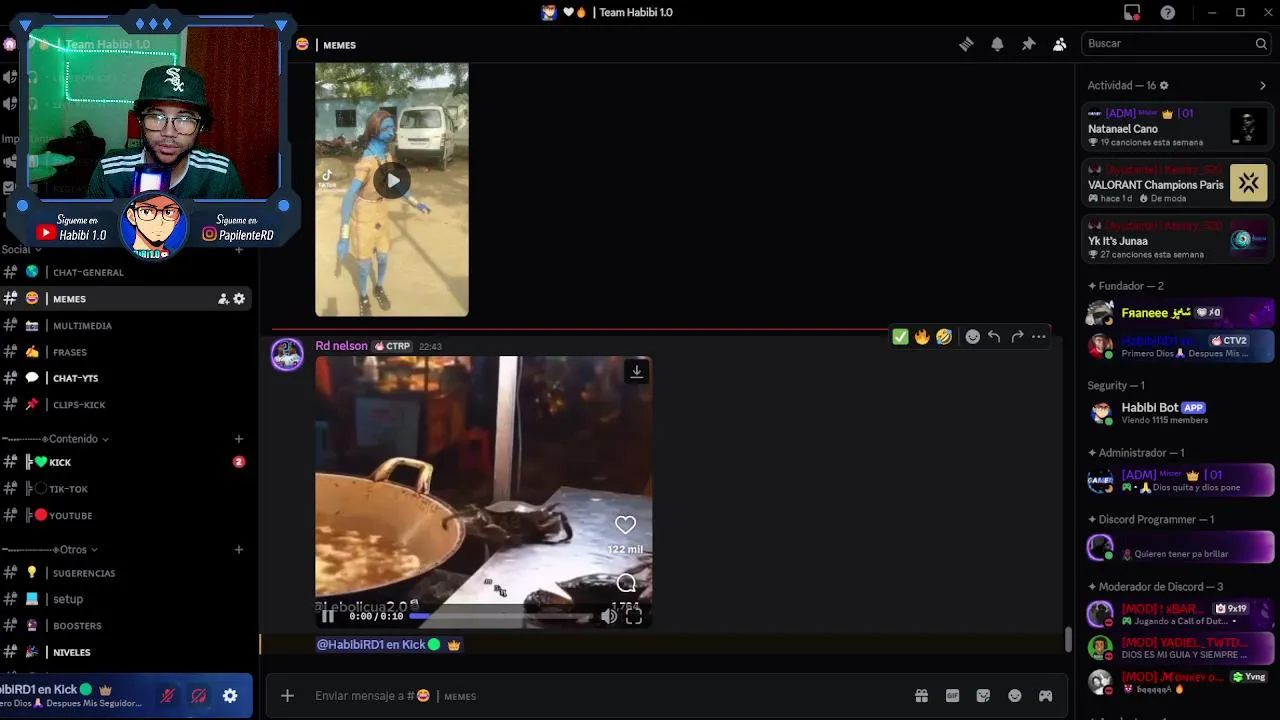Reply to Rd nelson's message
Screen dimensions: 1280x720
994,337
